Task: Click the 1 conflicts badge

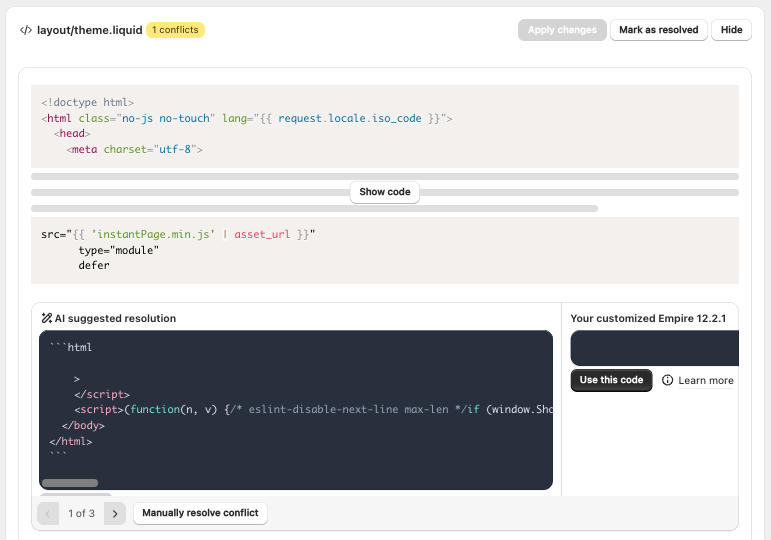Action: (x=176, y=30)
